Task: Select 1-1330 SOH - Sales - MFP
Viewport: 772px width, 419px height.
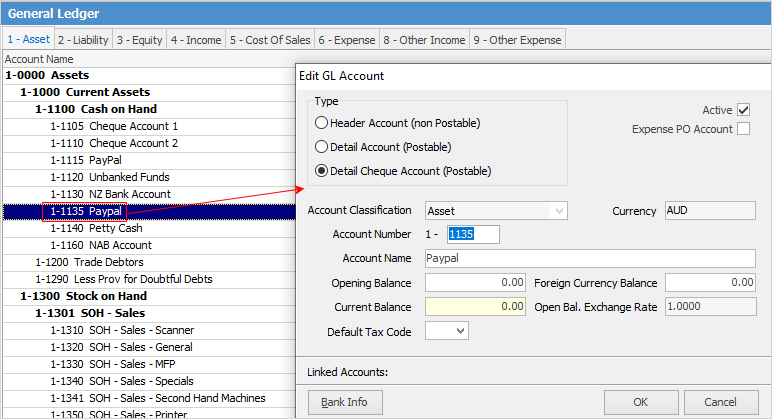Action: (x=149, y=364)
